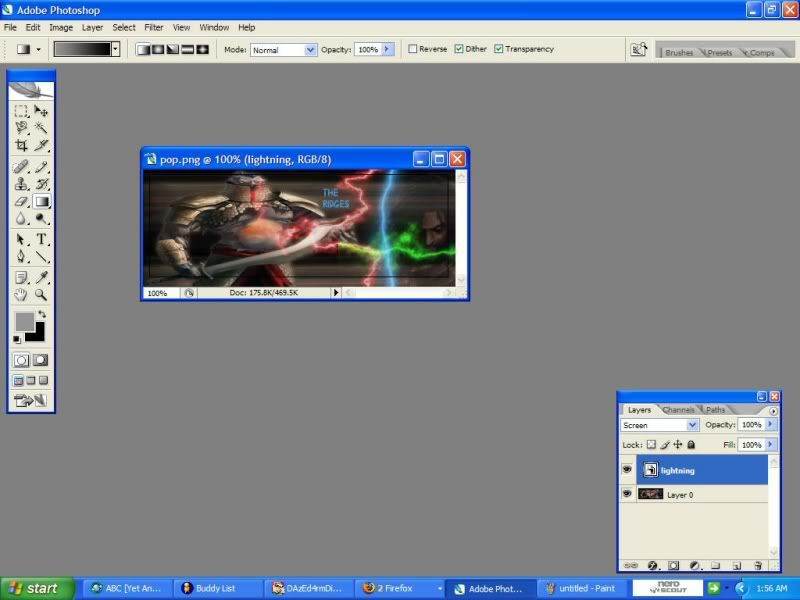Add a layer style from Layers panel
Viewport: 800px width, 600px height.
[652, 565]
